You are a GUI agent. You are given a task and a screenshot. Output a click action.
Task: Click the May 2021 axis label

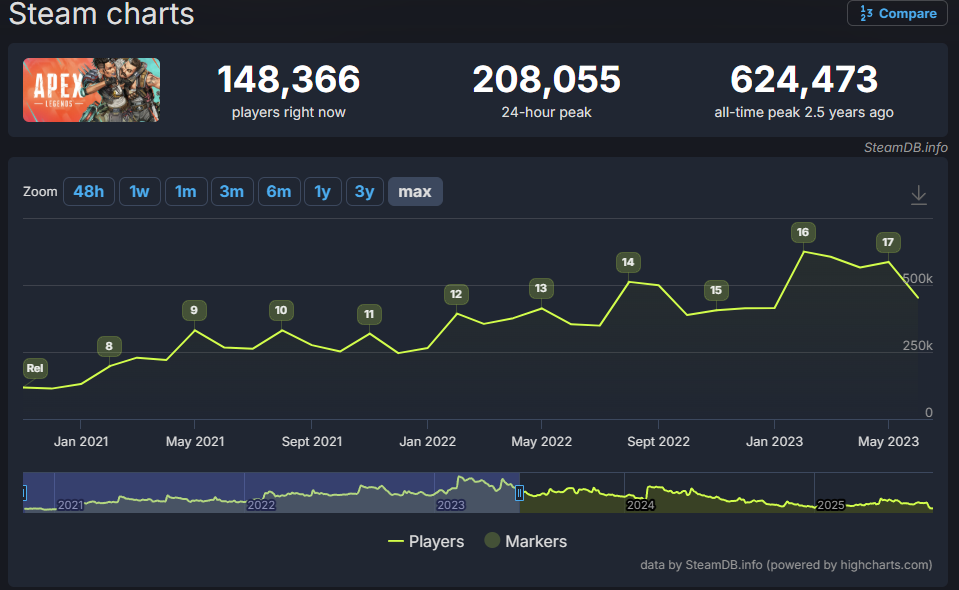(195, 441)
